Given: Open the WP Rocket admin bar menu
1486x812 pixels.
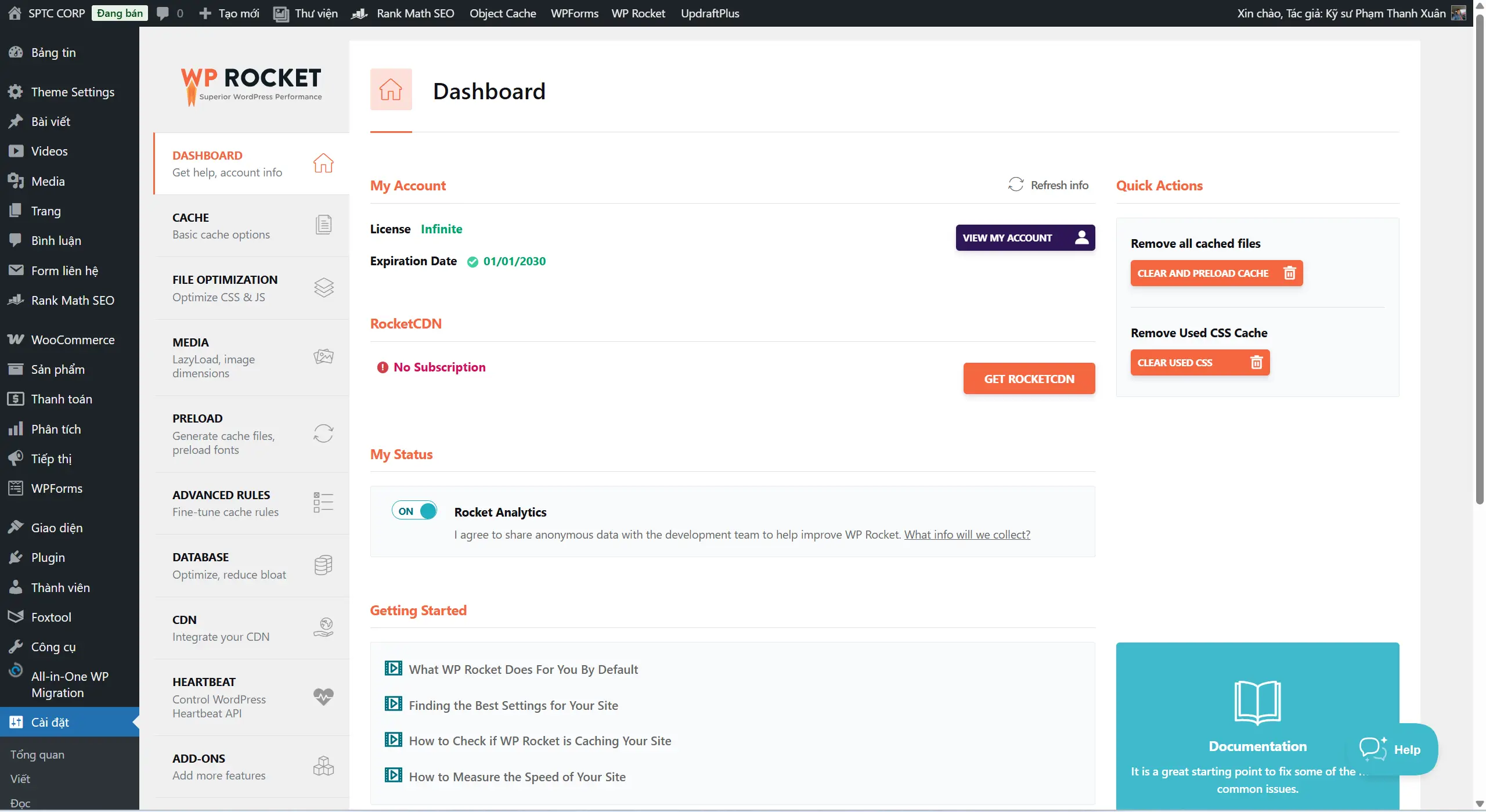Looking at the screenshot, I should tap(638, 13).
